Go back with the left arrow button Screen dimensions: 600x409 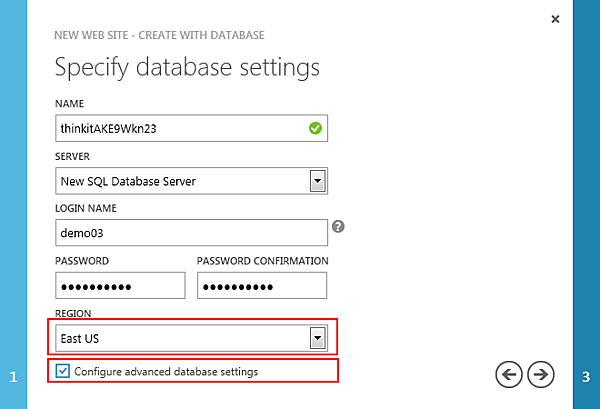pos(509,374)
